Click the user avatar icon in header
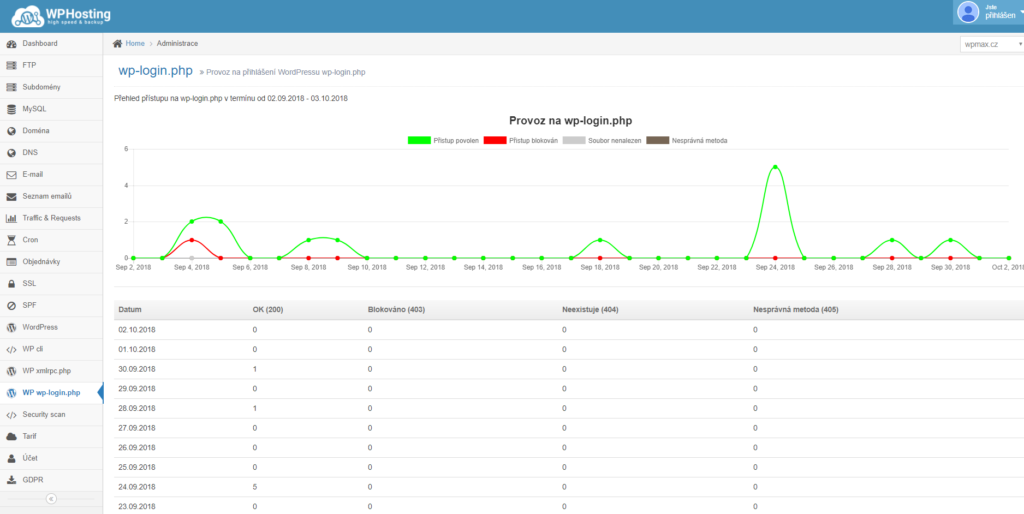Image resolution: width=1024 pixels, height=514 pixels. (x=968, y=12)
